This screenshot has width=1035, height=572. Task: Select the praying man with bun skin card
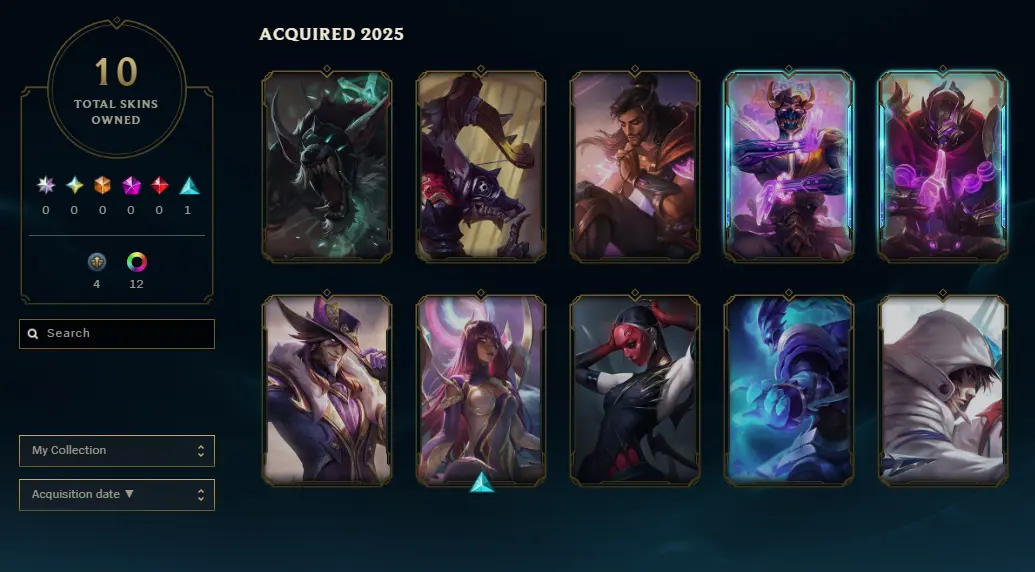pos(634,166)
